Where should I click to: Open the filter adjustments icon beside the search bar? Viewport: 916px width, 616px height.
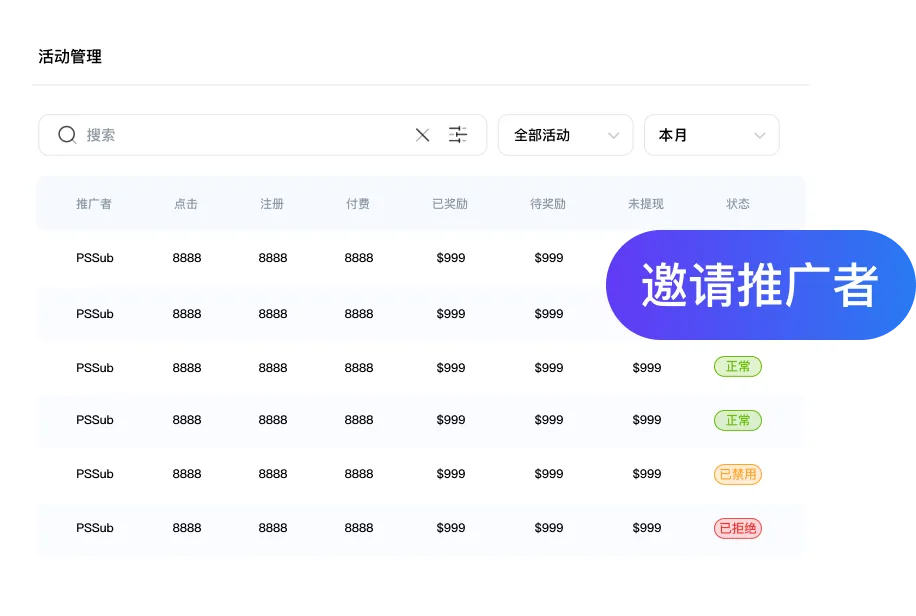[458, 134]
